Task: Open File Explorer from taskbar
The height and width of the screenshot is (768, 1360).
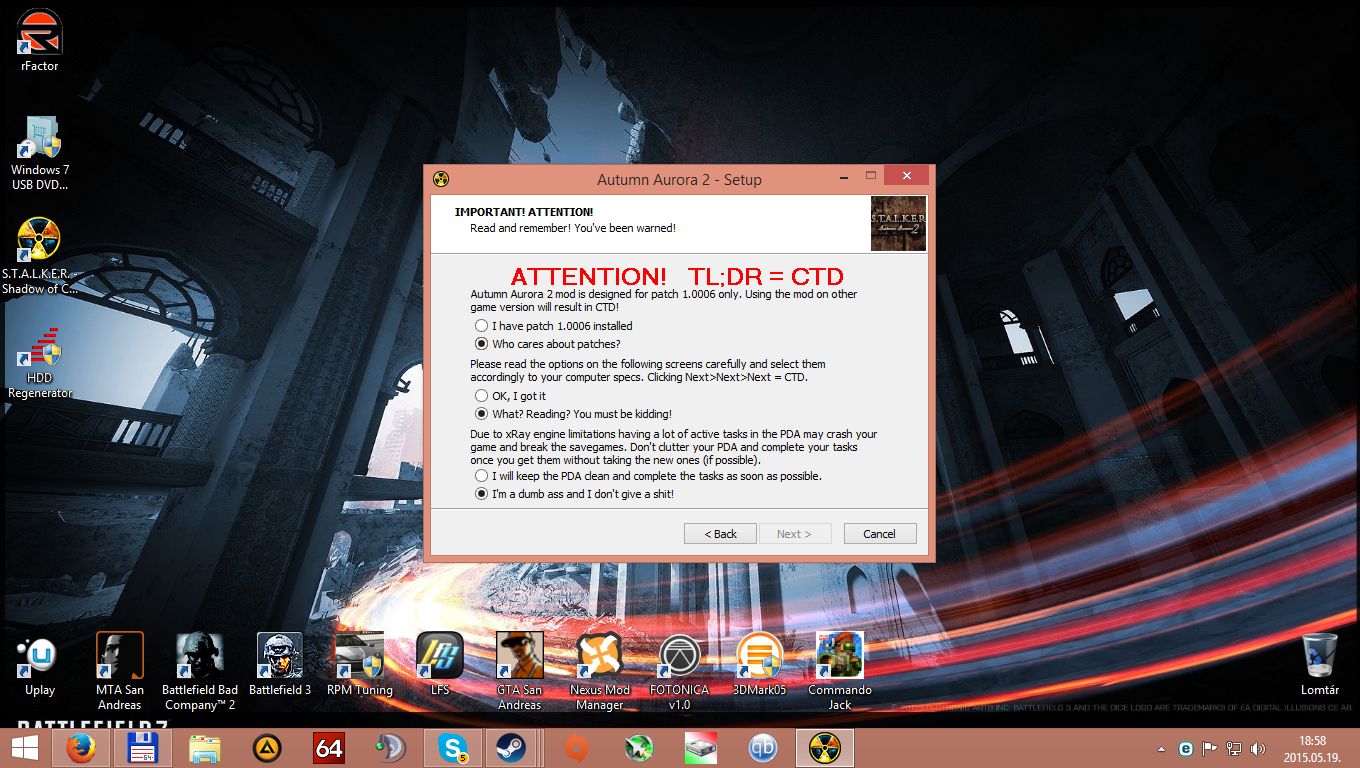Action: point(205,748)
